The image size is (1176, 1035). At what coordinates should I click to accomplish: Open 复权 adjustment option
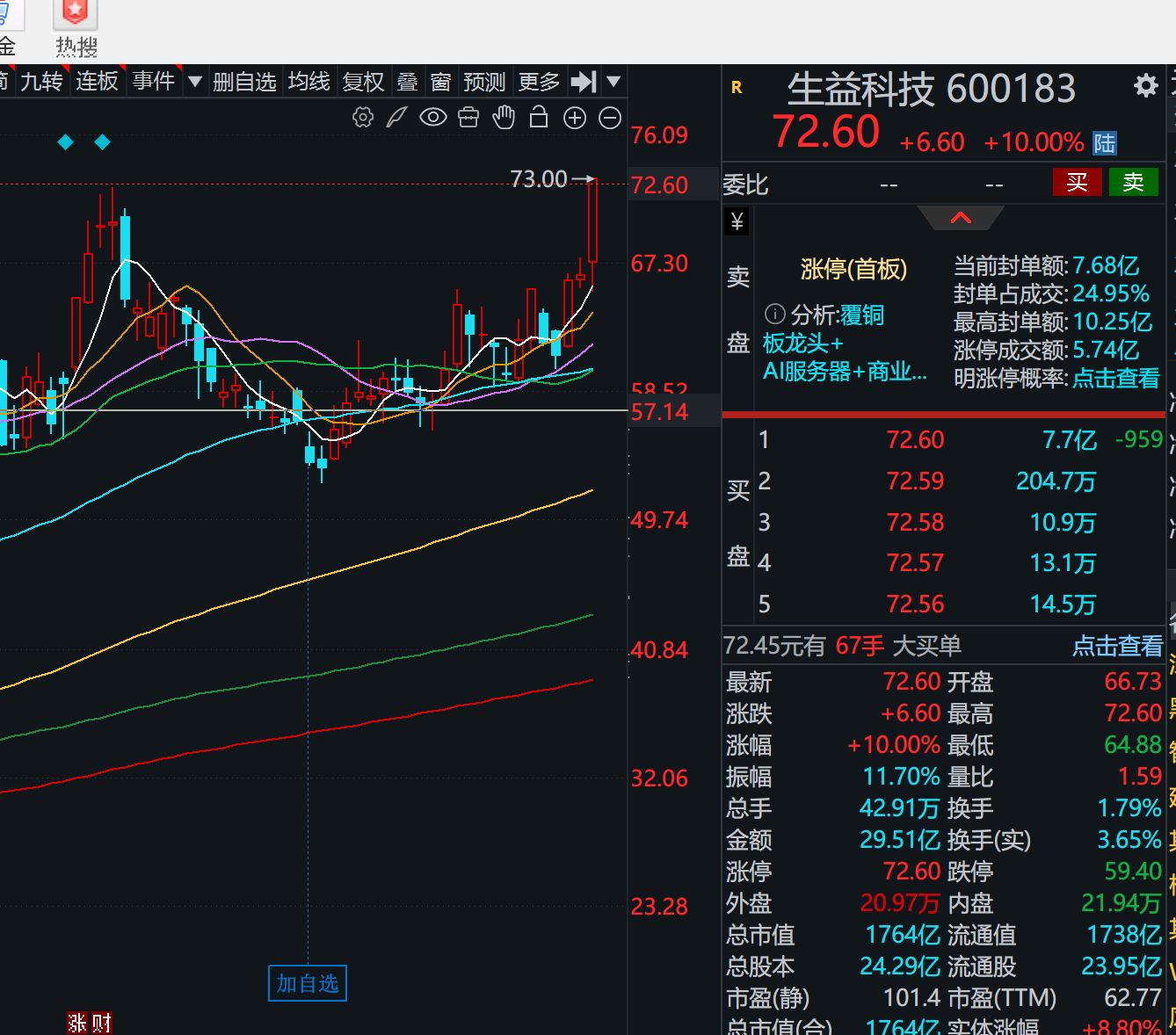(364, 82)
